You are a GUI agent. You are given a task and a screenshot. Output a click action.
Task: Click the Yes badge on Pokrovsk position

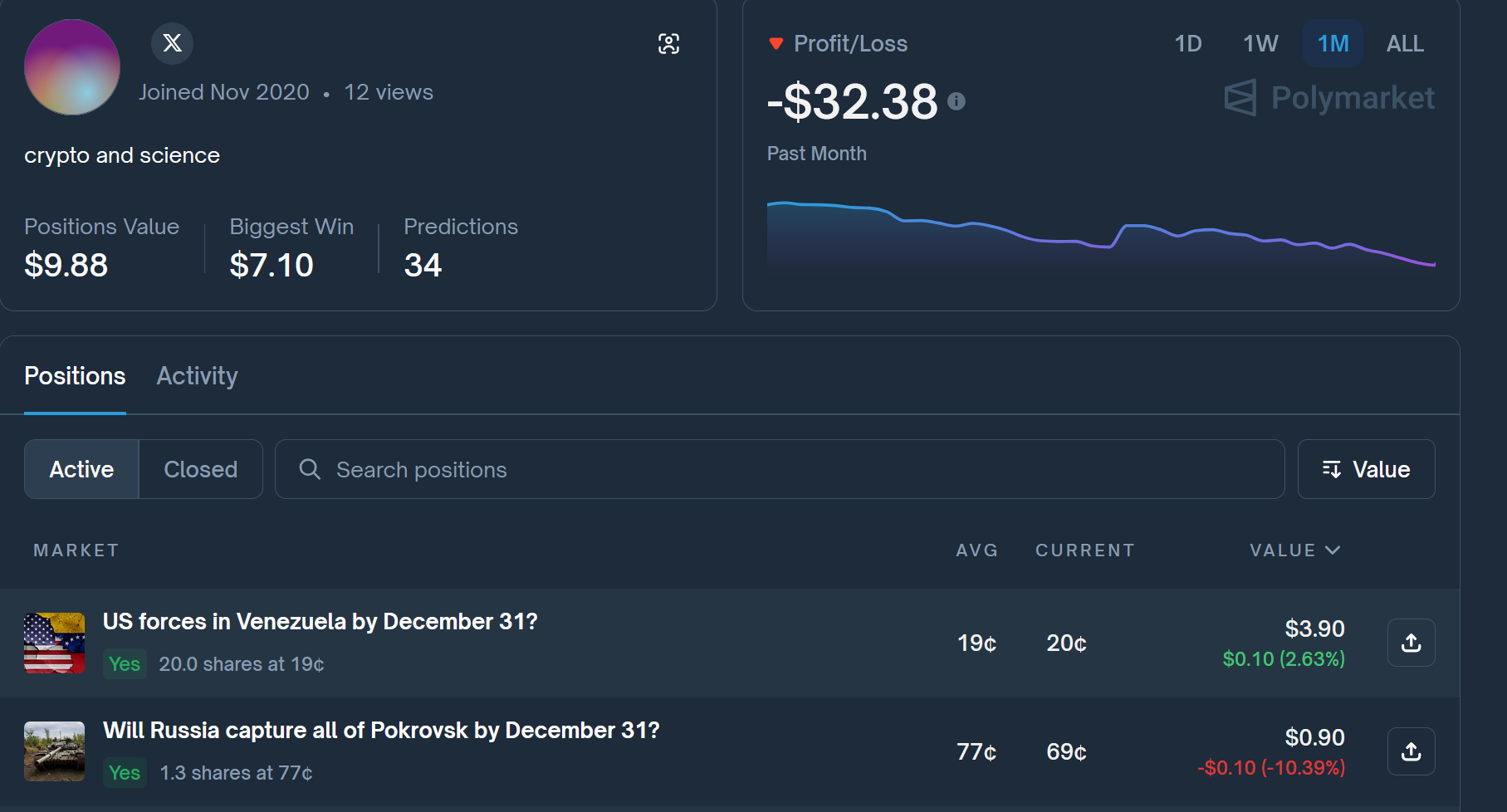(x=125, y=772)
